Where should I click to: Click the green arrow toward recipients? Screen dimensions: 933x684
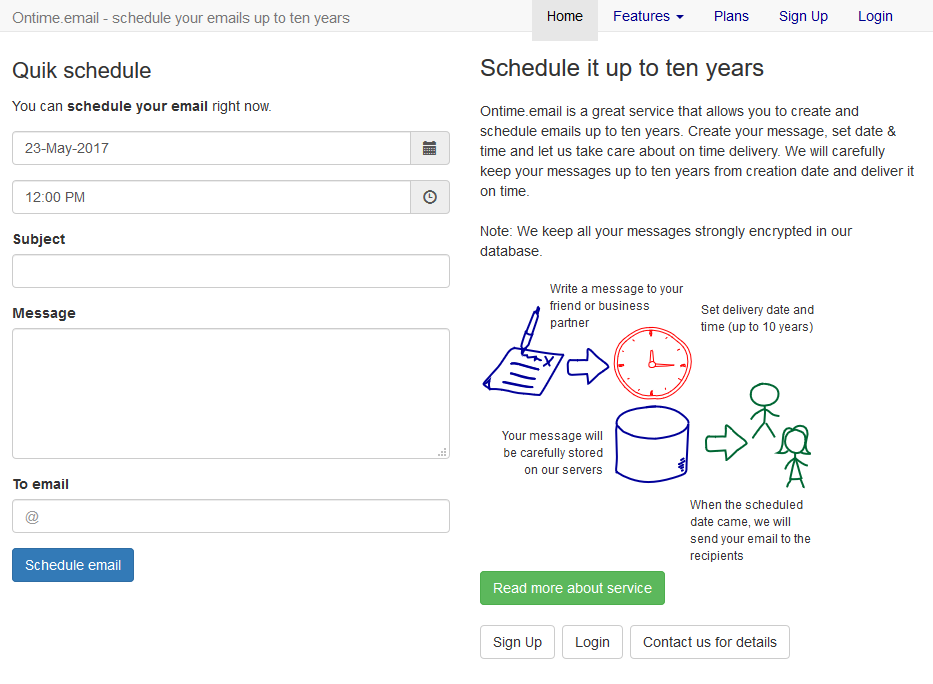coord(726,442)
